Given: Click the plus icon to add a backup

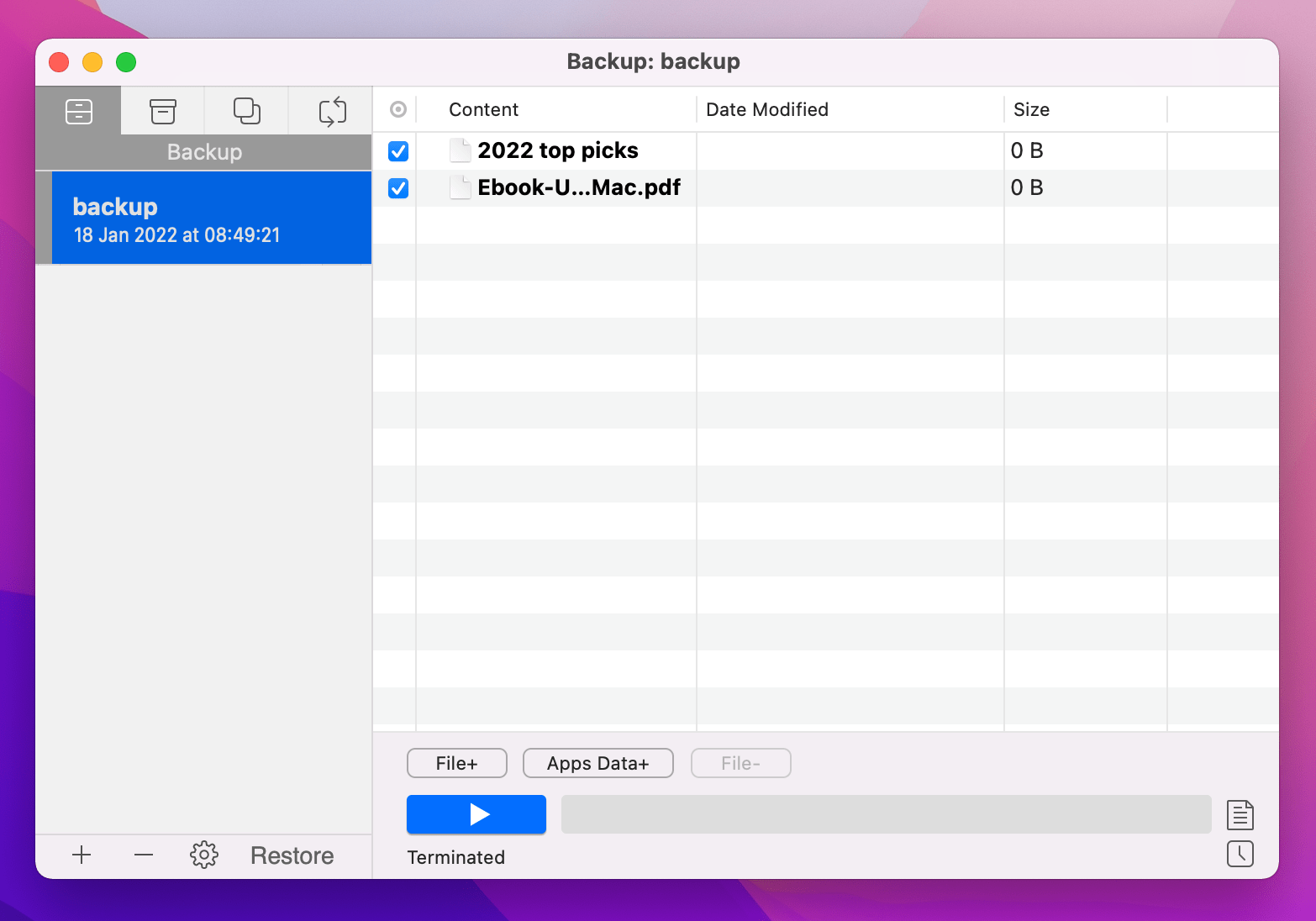Looking at the screenshot, I should point(82,855).
